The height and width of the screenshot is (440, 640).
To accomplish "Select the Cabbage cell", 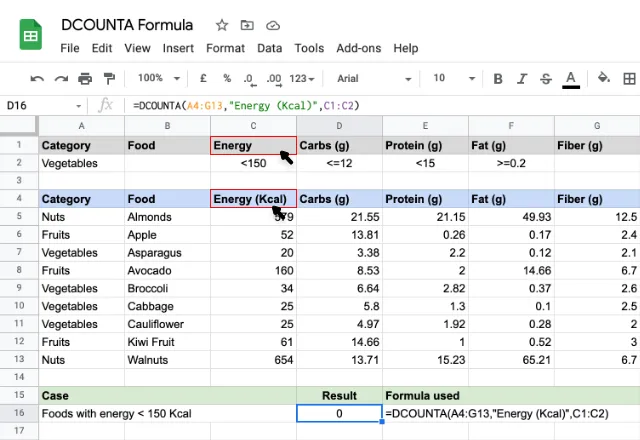I will (167, 306).
